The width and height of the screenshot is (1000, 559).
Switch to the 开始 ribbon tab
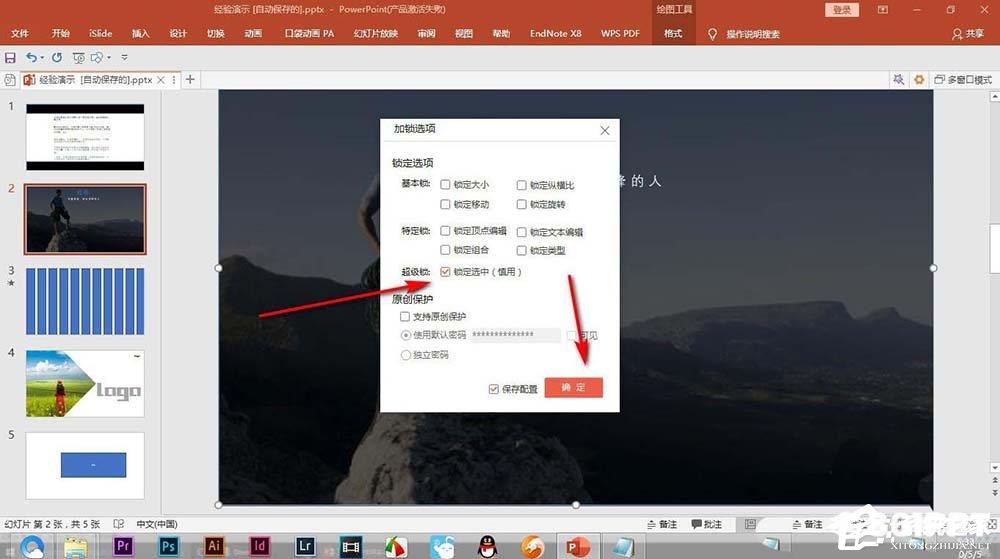point(61,33)
